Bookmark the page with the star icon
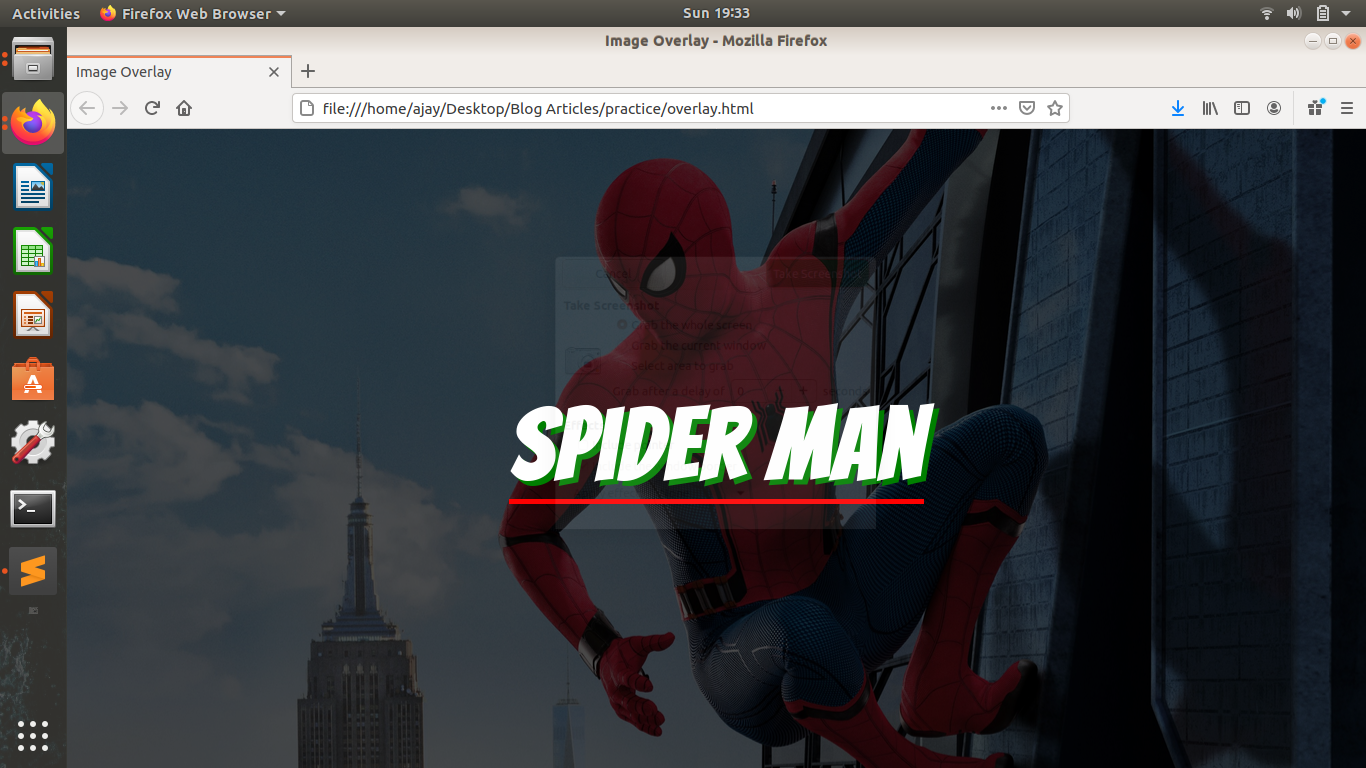1366x768 pixels. pyautogui.click(x=1055, y=108)
